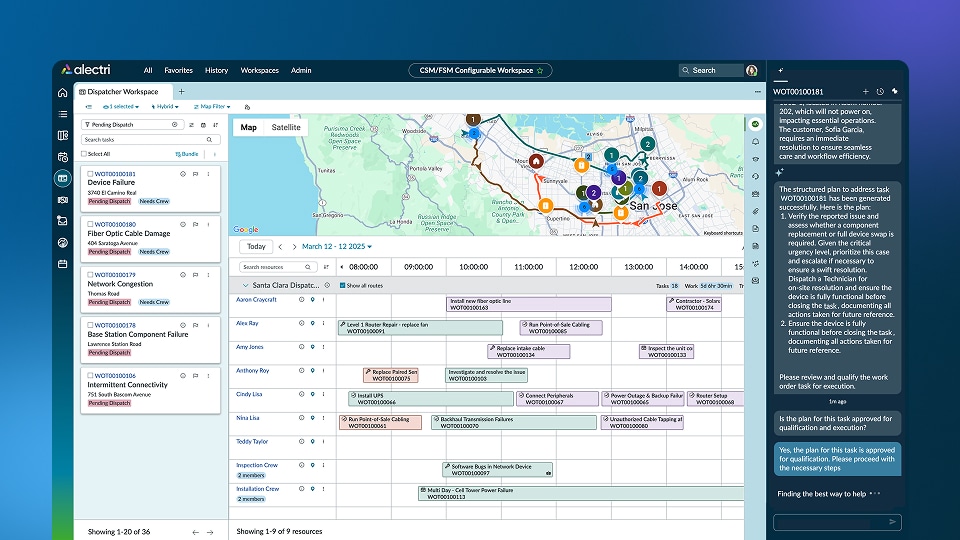Image resolution: width=960 pixels, height=540 pixels.
Task: Click the Search tasks input field
Action: (x=148, y=140)
